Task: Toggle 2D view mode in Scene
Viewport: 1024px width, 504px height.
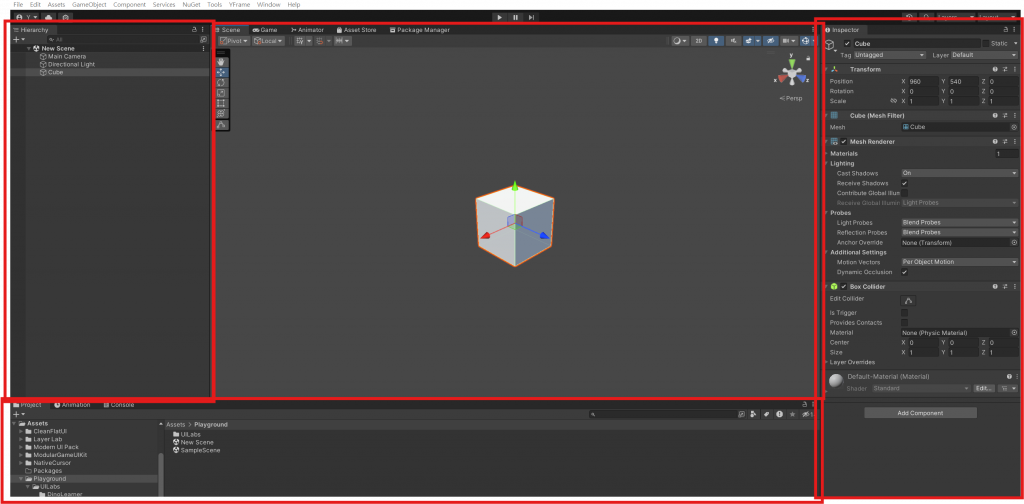Action: point(699,40)
